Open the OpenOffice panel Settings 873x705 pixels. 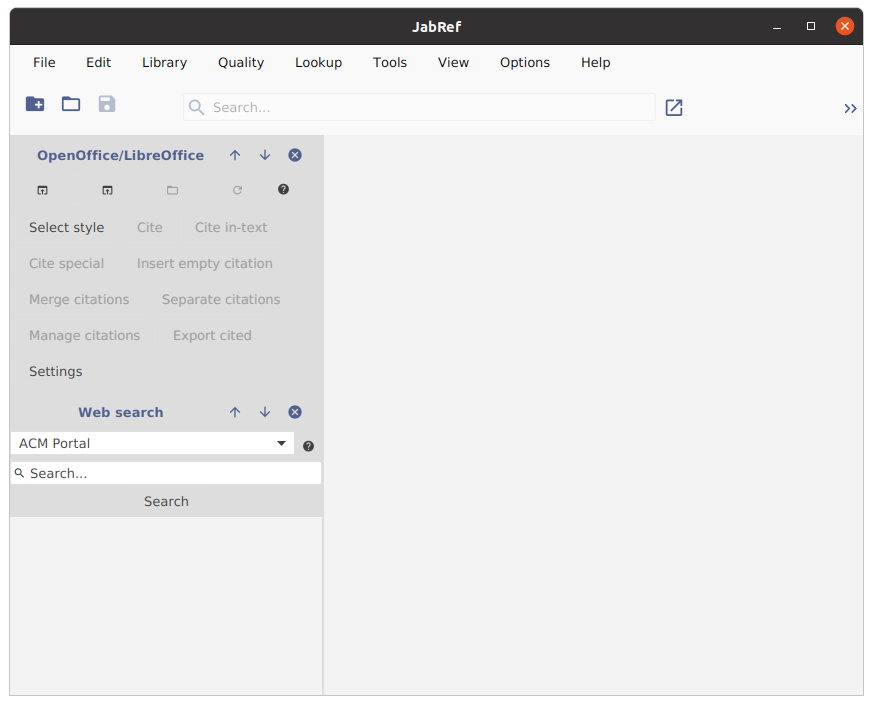point(56,371)
